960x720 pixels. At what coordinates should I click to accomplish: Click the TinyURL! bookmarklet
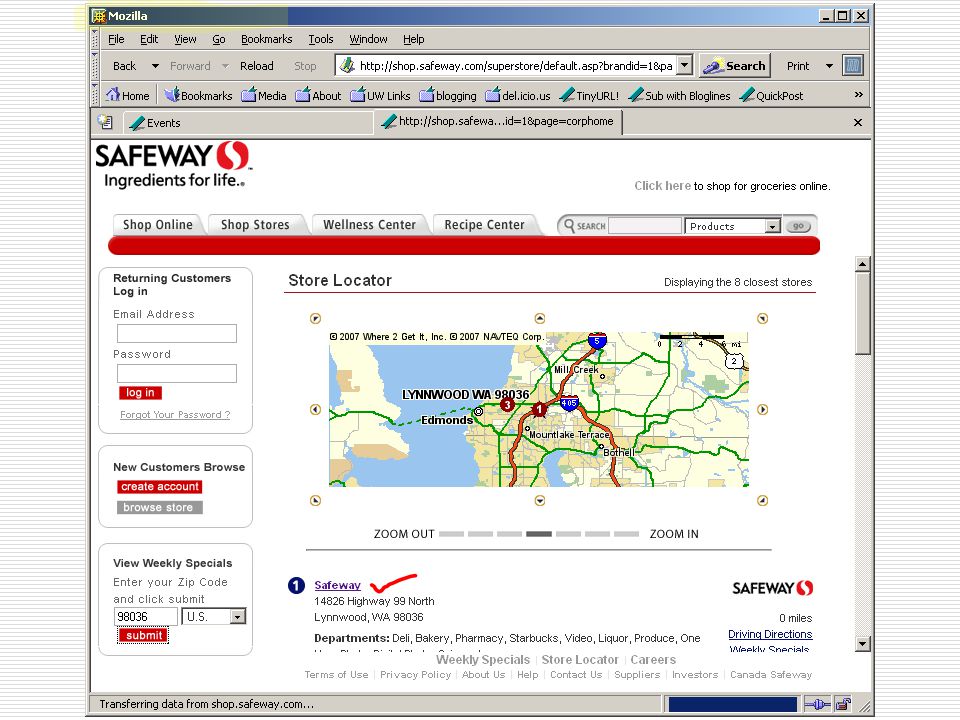(589, 96)
